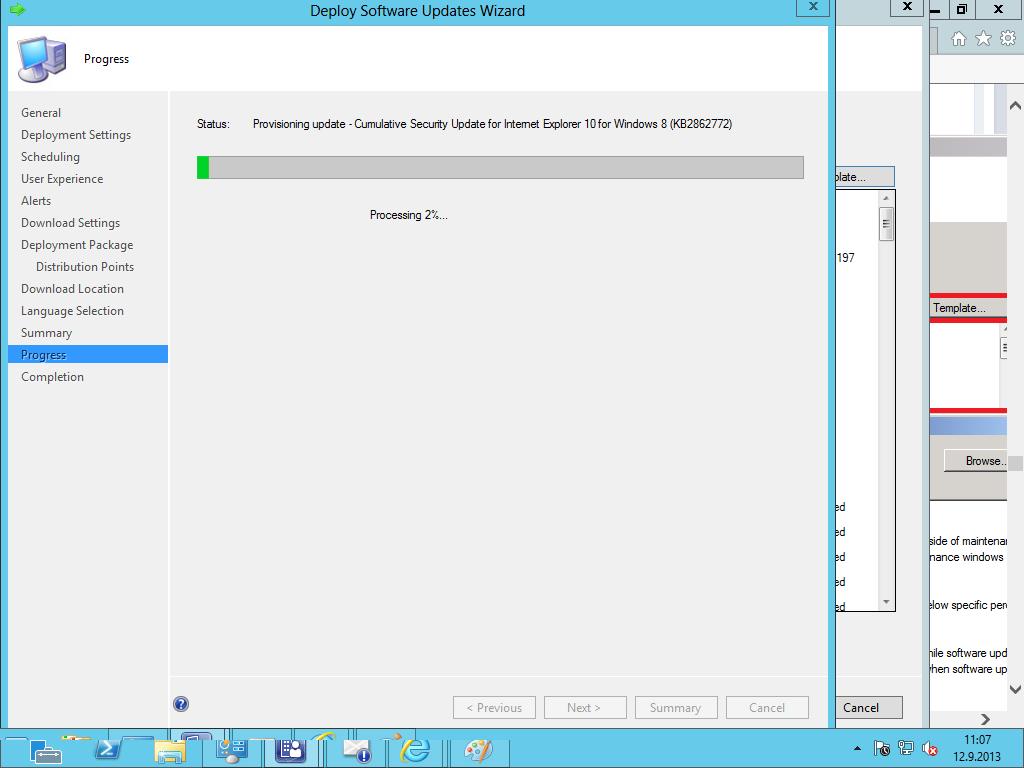Select the Summary step in sidebar
Screen dimensions: 1024x768
(46, 333)
